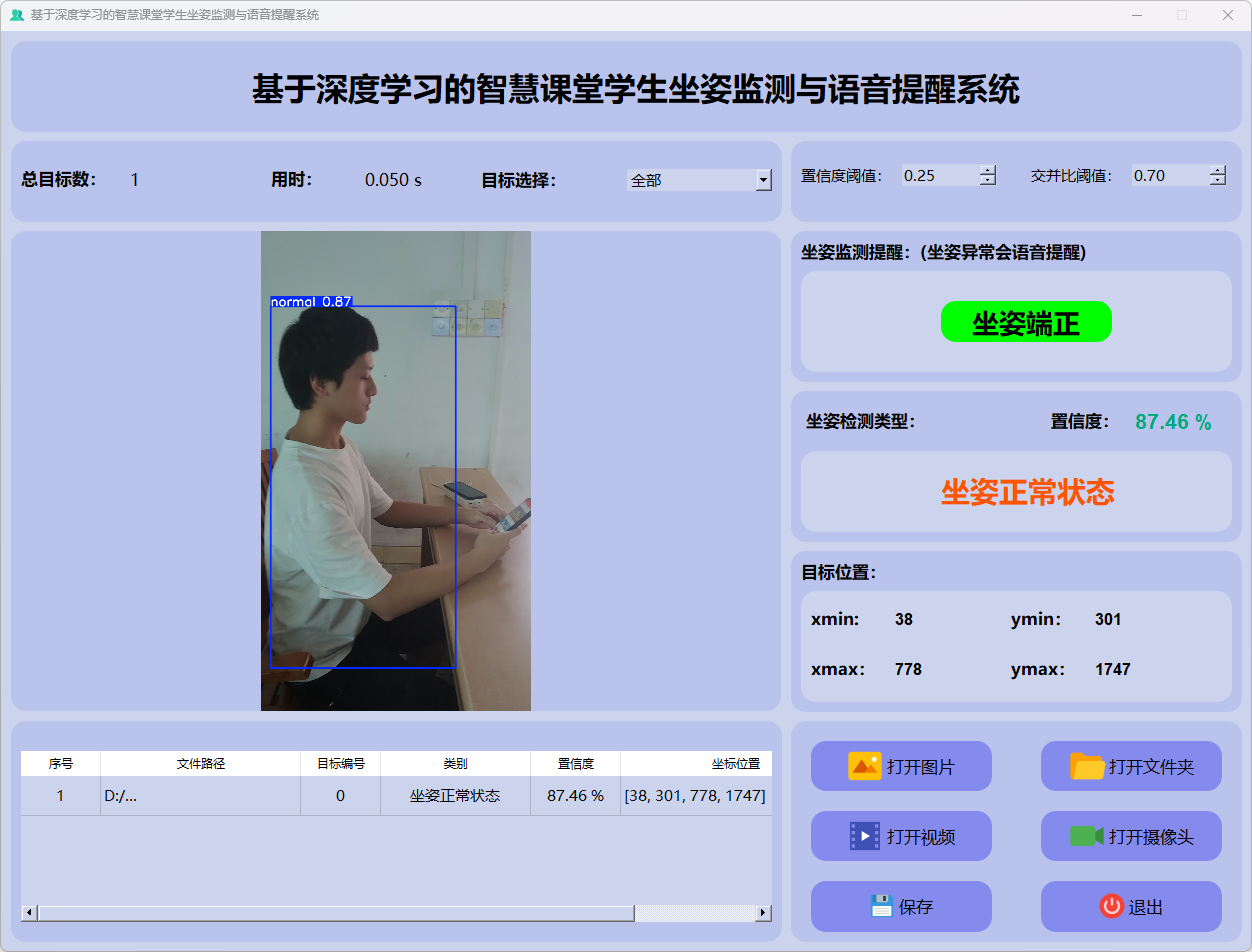Click the picture icon on 打开图片
Screen dimensions: 1252x952
[865, 766]
